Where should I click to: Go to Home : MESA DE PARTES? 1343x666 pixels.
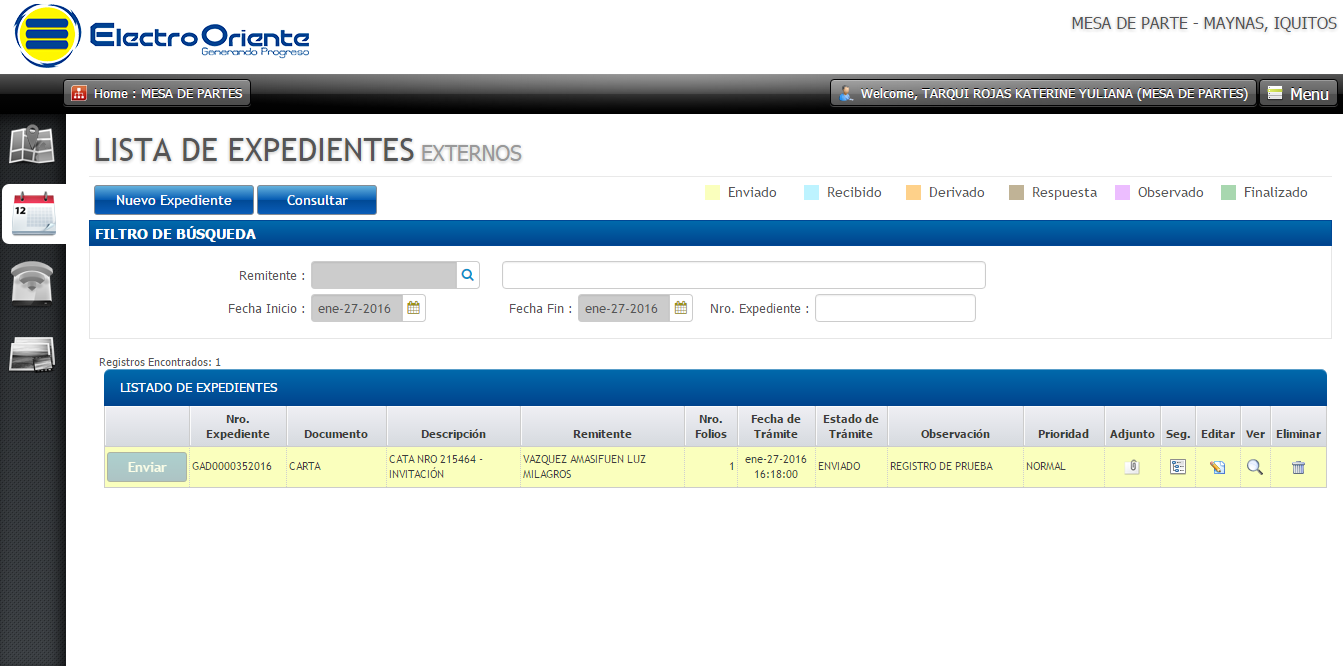[x=157, y=93]
